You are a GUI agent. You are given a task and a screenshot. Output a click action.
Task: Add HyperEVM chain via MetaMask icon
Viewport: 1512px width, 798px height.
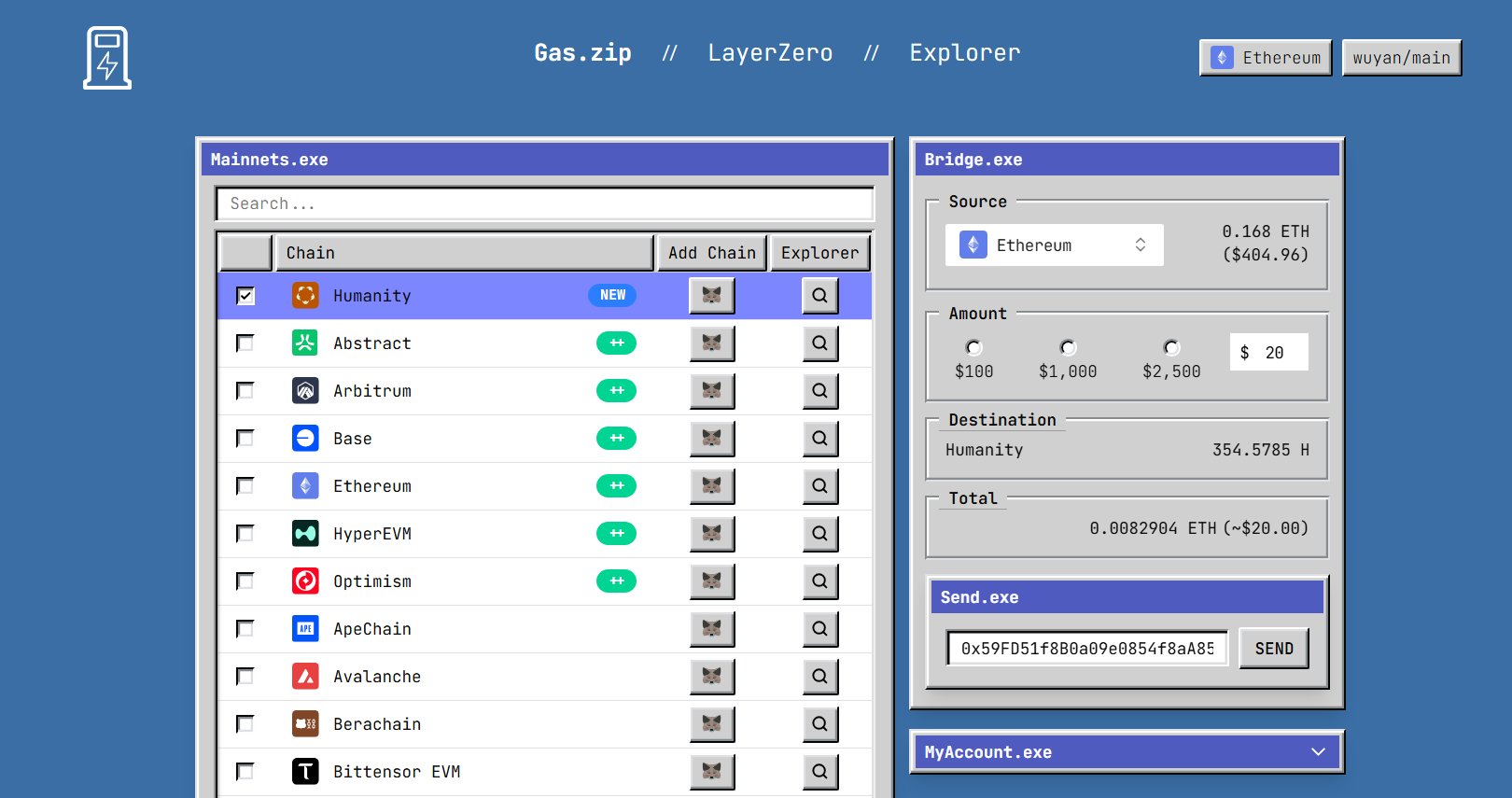[712, 534]
